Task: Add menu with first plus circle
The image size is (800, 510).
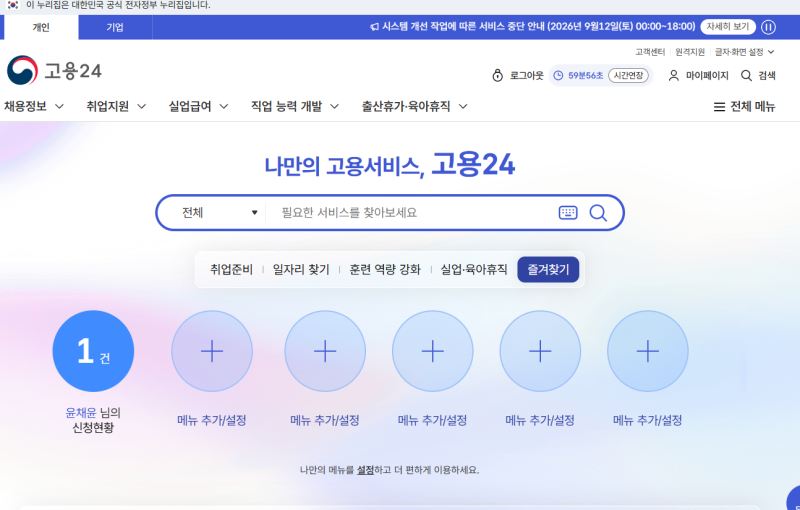Action: point(212,351)
